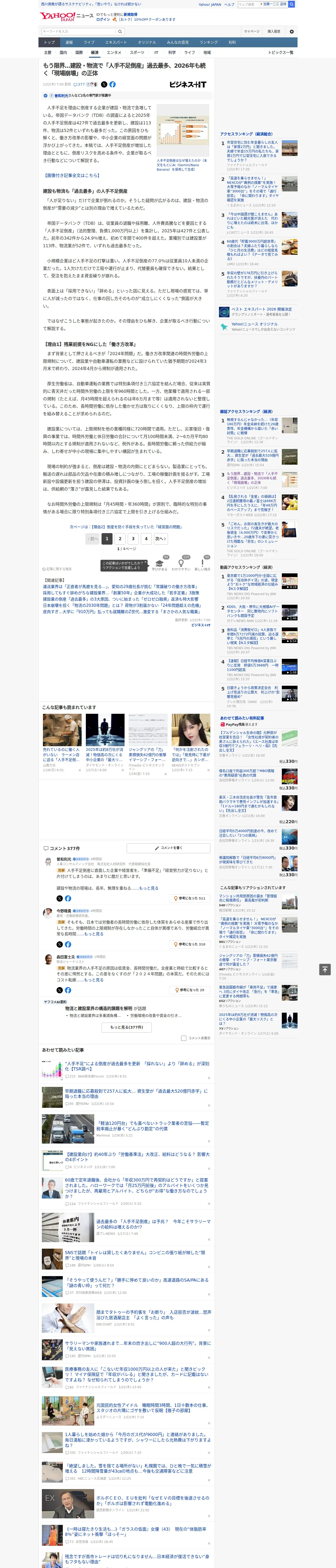Click the blue web search magnifier button
Screen dimensions: 336x1568
(x=292, y=4)
